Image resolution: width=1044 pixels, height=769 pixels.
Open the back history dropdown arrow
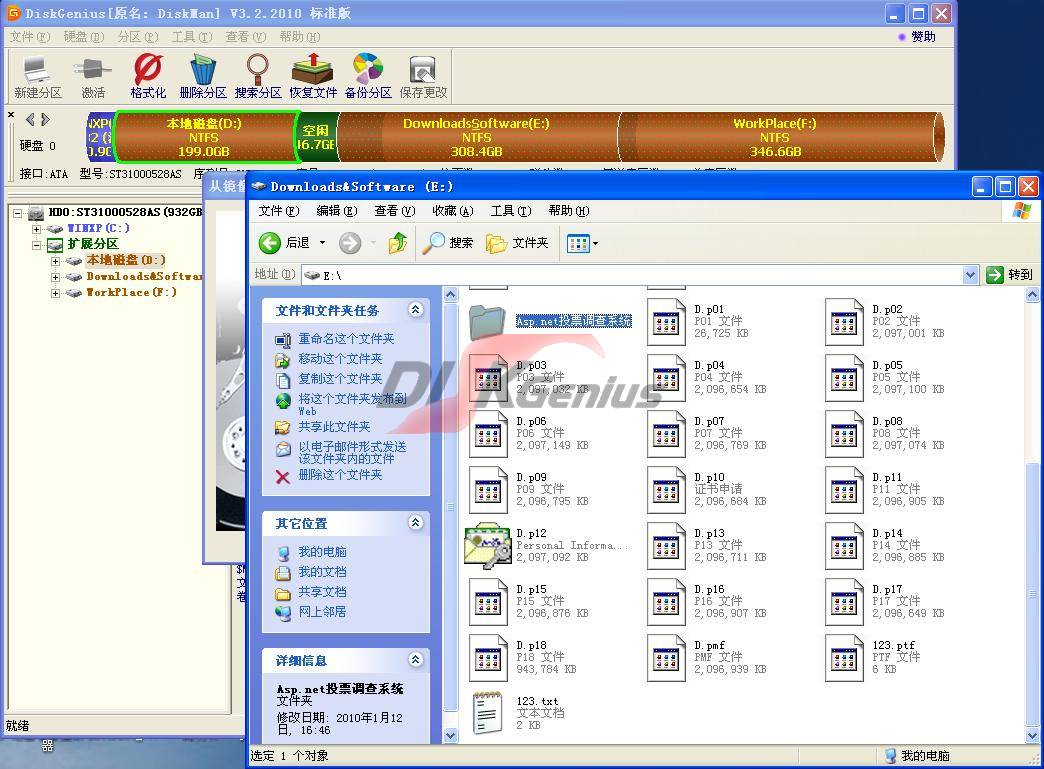pos(322,243)
